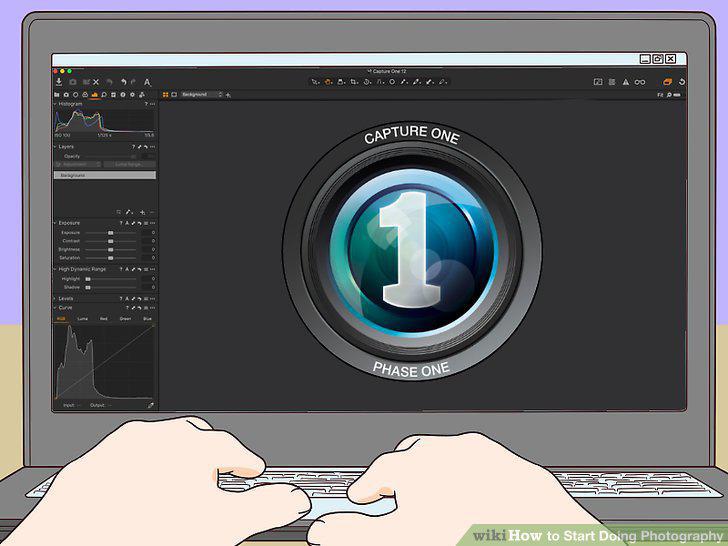Select the Pan hand cursor tool

point(328,82)
